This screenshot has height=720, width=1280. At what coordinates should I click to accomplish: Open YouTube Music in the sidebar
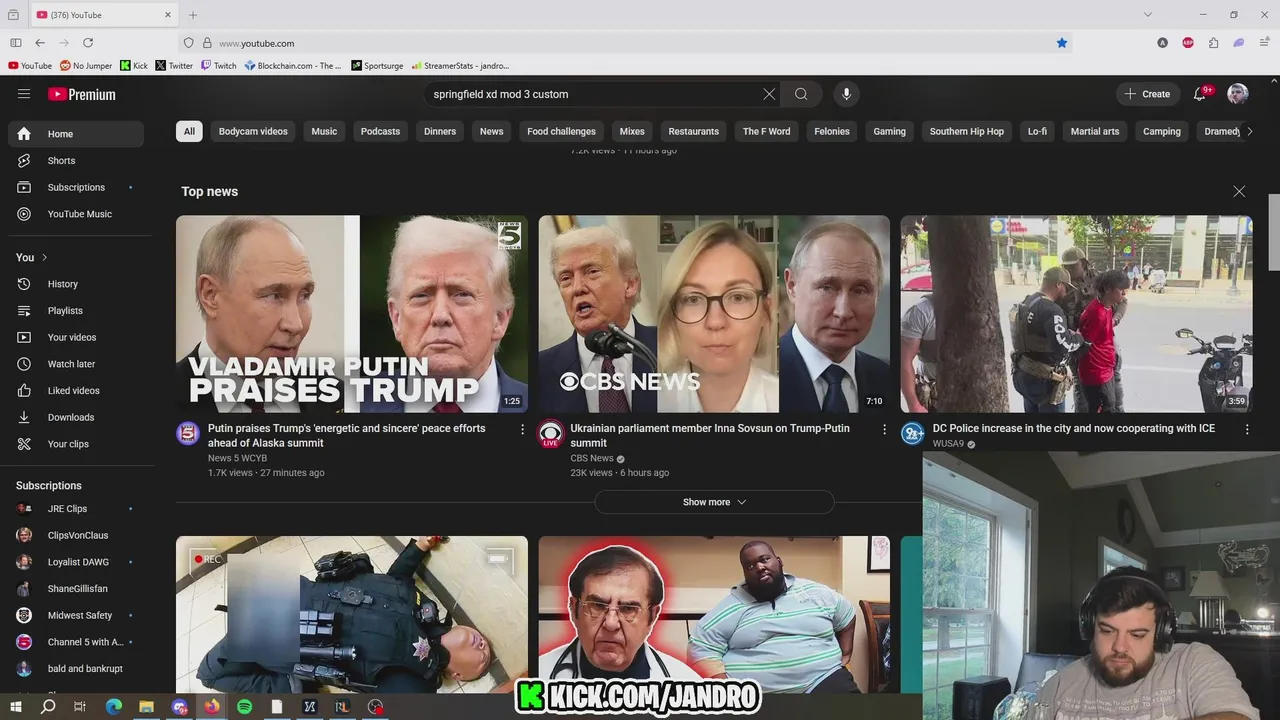[76, 214]
